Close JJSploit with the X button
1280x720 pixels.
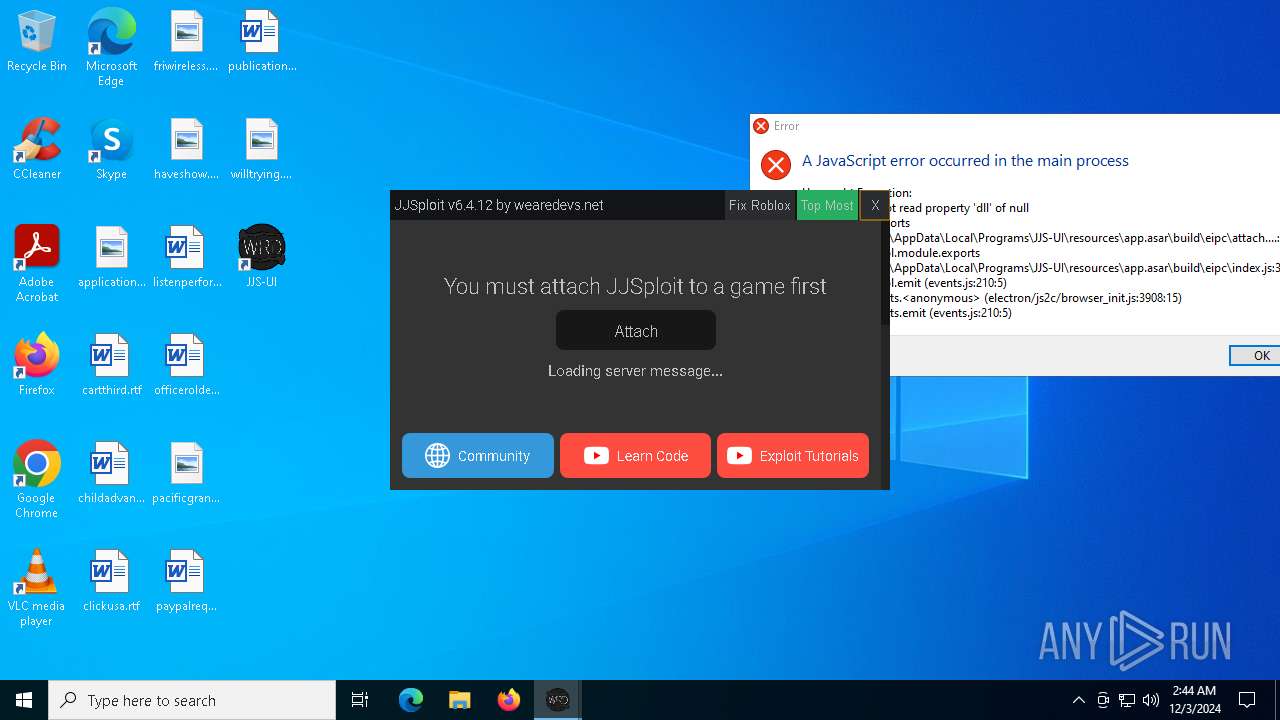coord(875,205)
